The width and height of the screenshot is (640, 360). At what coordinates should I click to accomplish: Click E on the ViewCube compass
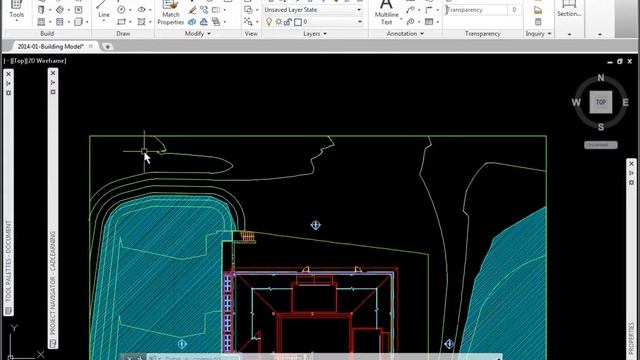point(625,102)
